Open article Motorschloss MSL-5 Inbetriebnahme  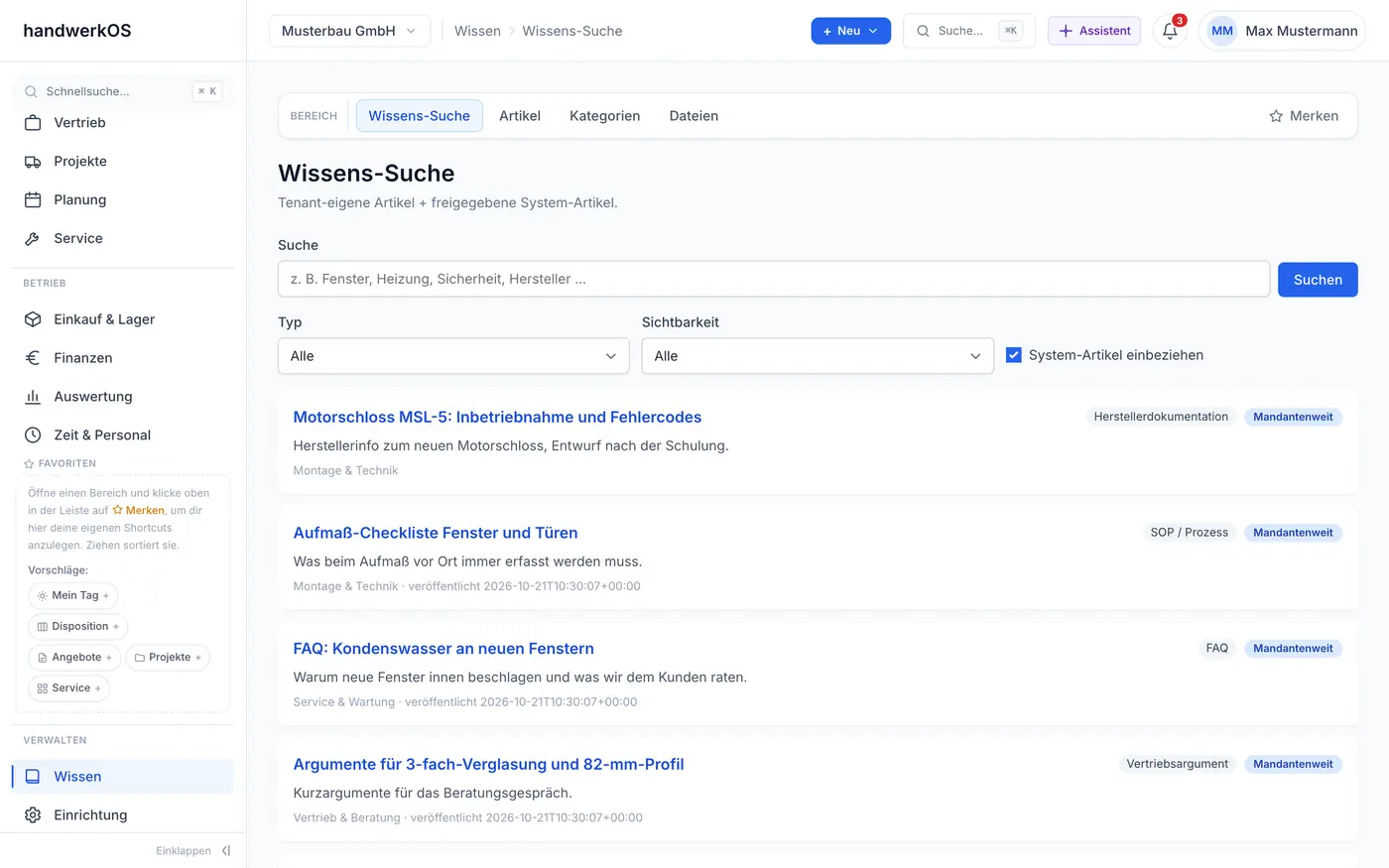[497, 418]
